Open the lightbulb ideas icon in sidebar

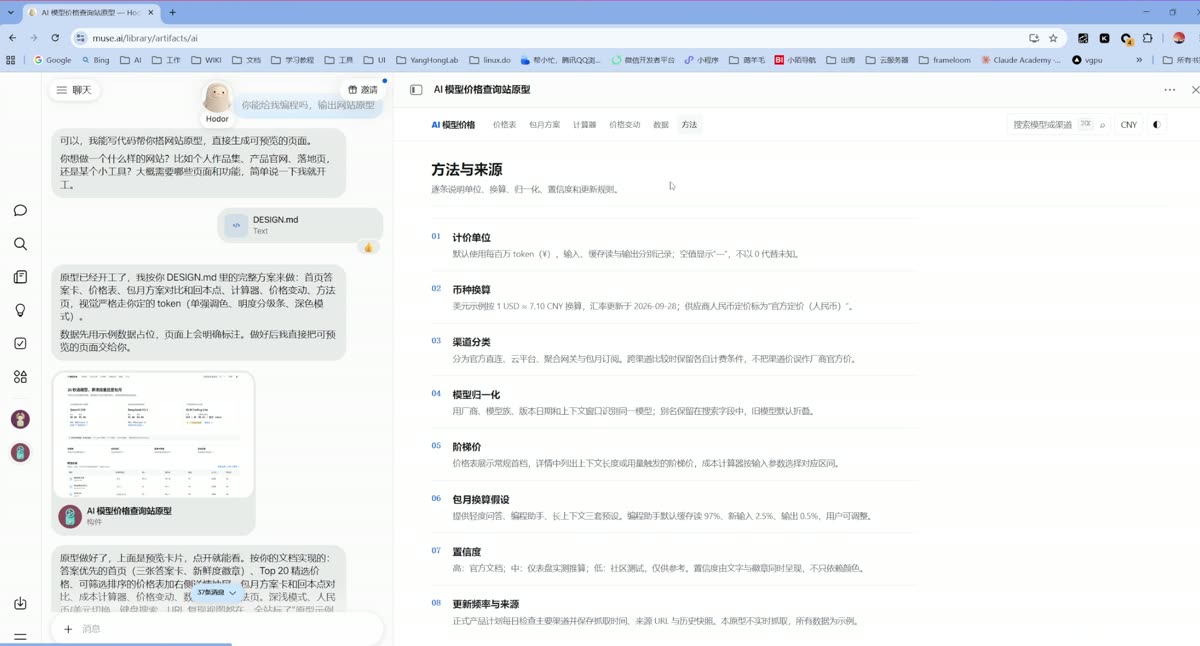[20, 310]
